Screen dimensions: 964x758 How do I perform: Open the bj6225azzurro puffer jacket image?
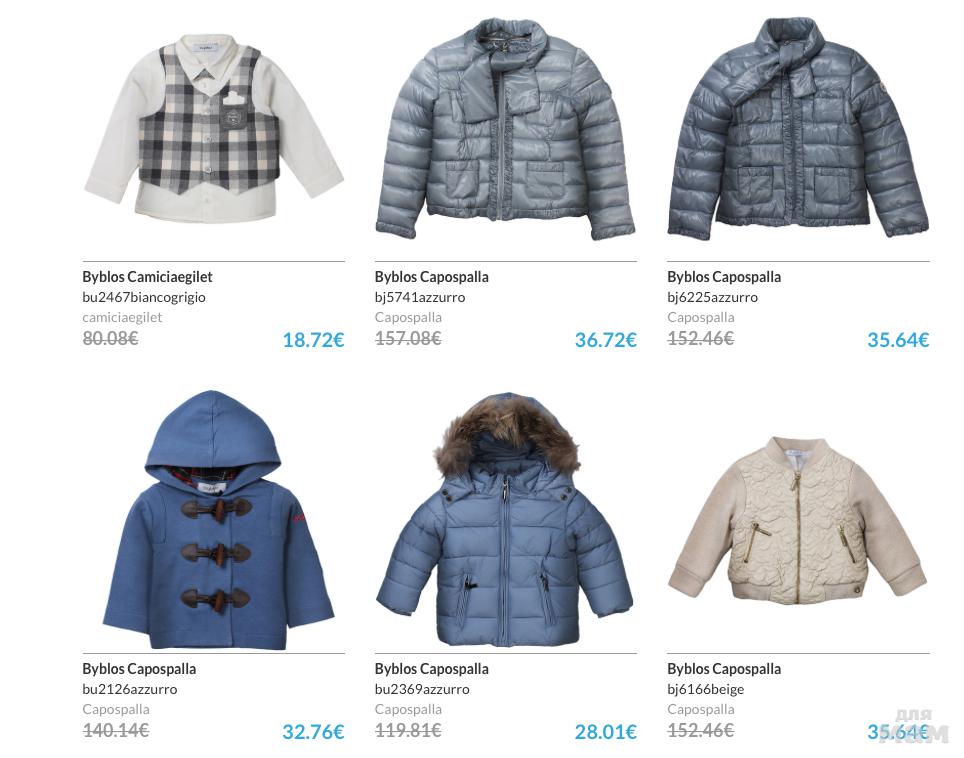click(797, 128)
